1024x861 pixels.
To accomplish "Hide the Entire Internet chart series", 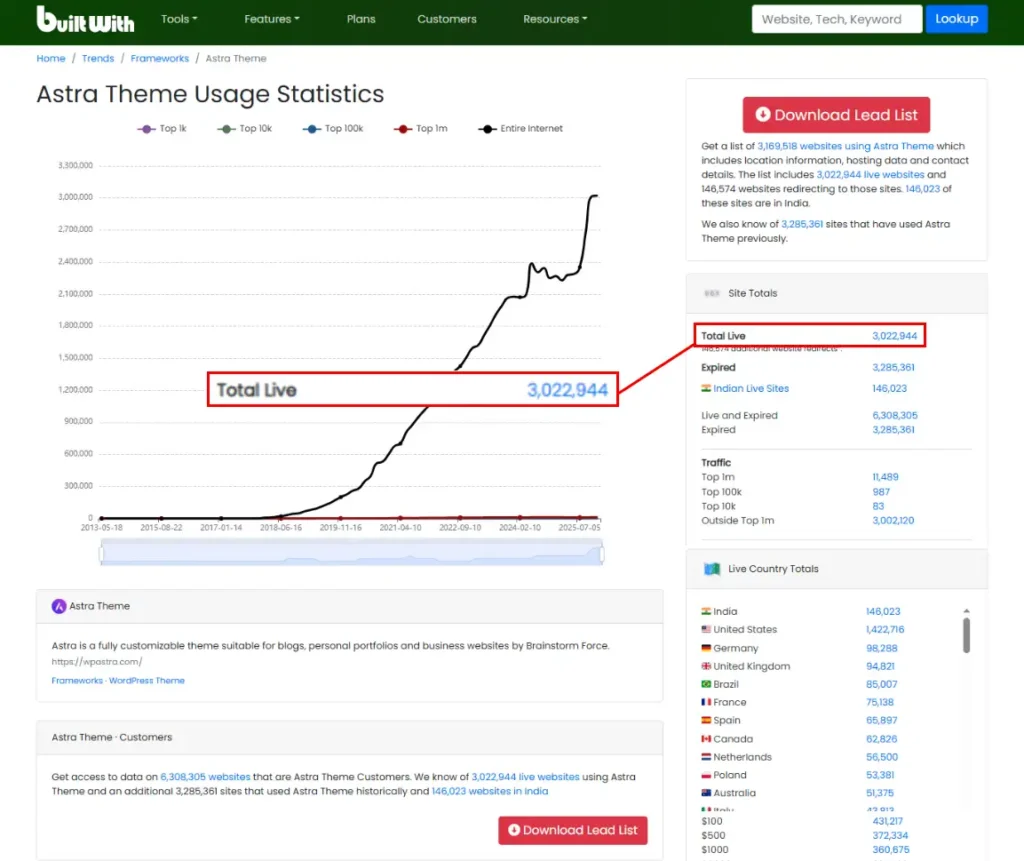I will click(x=521, y=129).
